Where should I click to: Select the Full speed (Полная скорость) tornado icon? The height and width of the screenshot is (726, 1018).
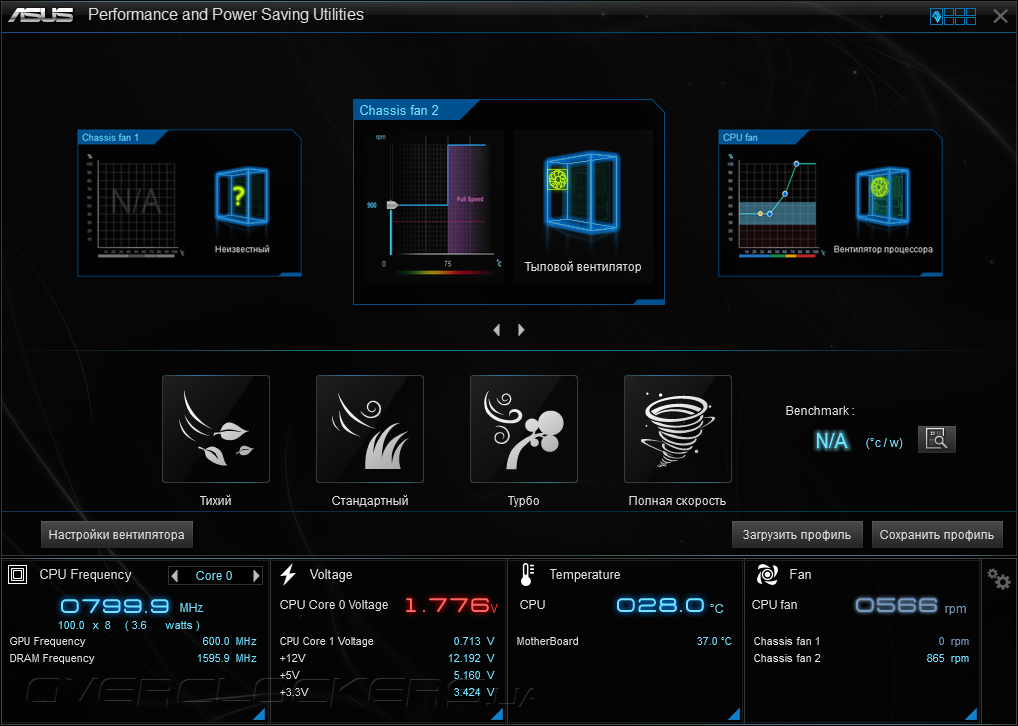(677, 429)
